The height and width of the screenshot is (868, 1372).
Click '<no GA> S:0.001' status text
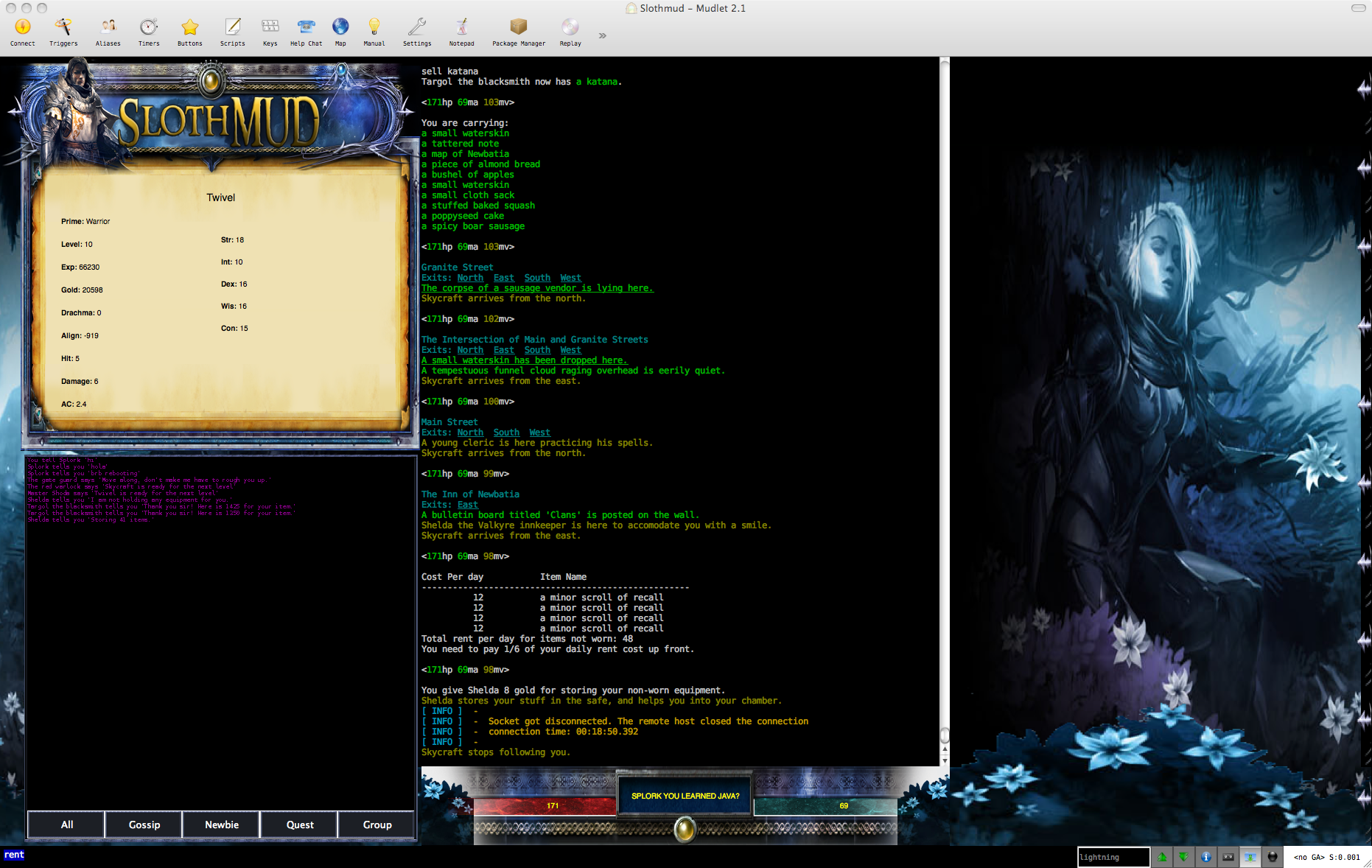pos(1326,857)
